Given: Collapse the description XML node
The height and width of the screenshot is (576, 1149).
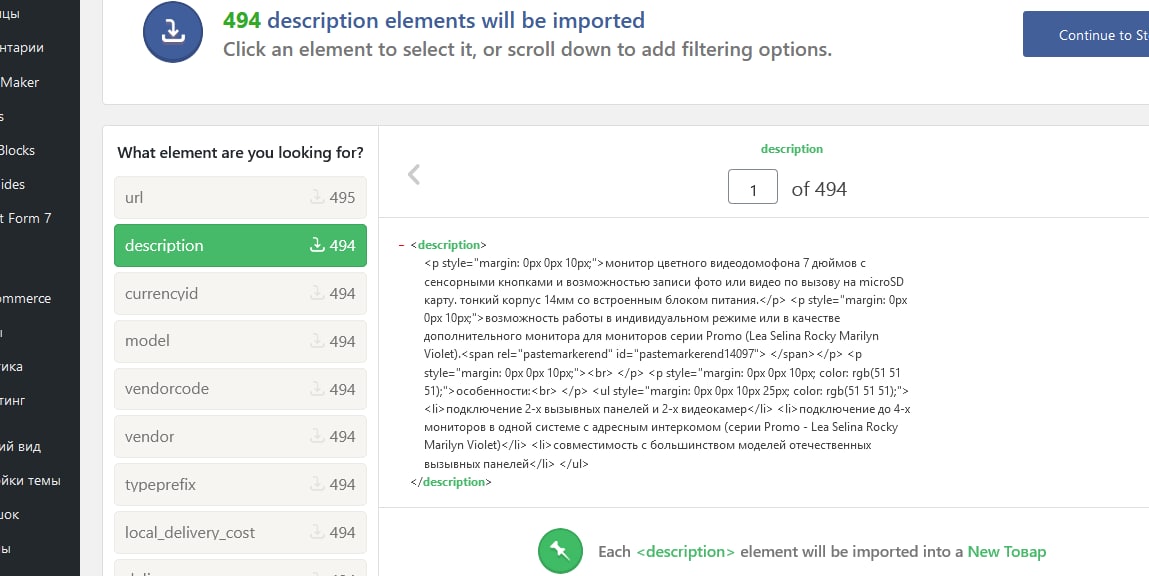Looking at the screenshot, I should (x=401, y=245).
